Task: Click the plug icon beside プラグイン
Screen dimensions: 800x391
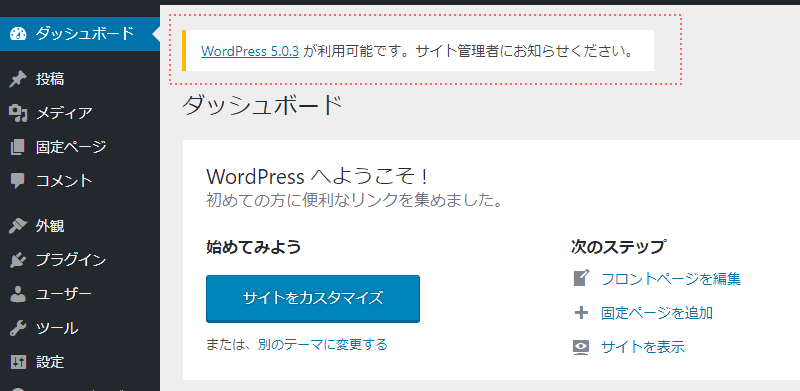Action: click(18, 260)
